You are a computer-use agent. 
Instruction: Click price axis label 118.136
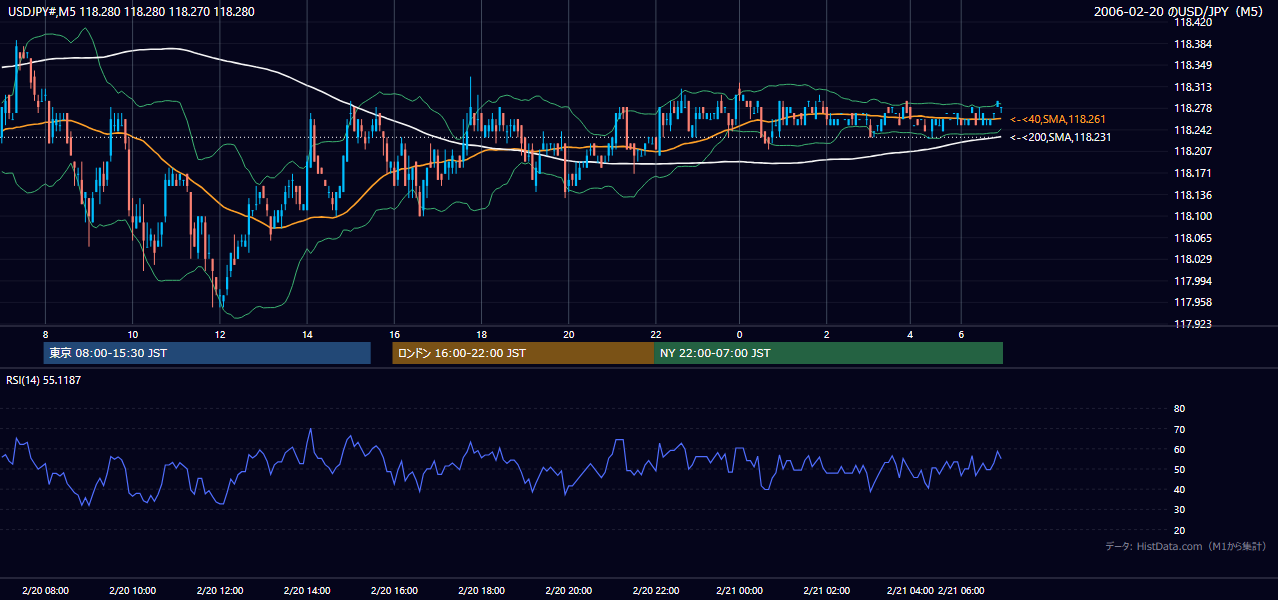(x=1193, y=195)
